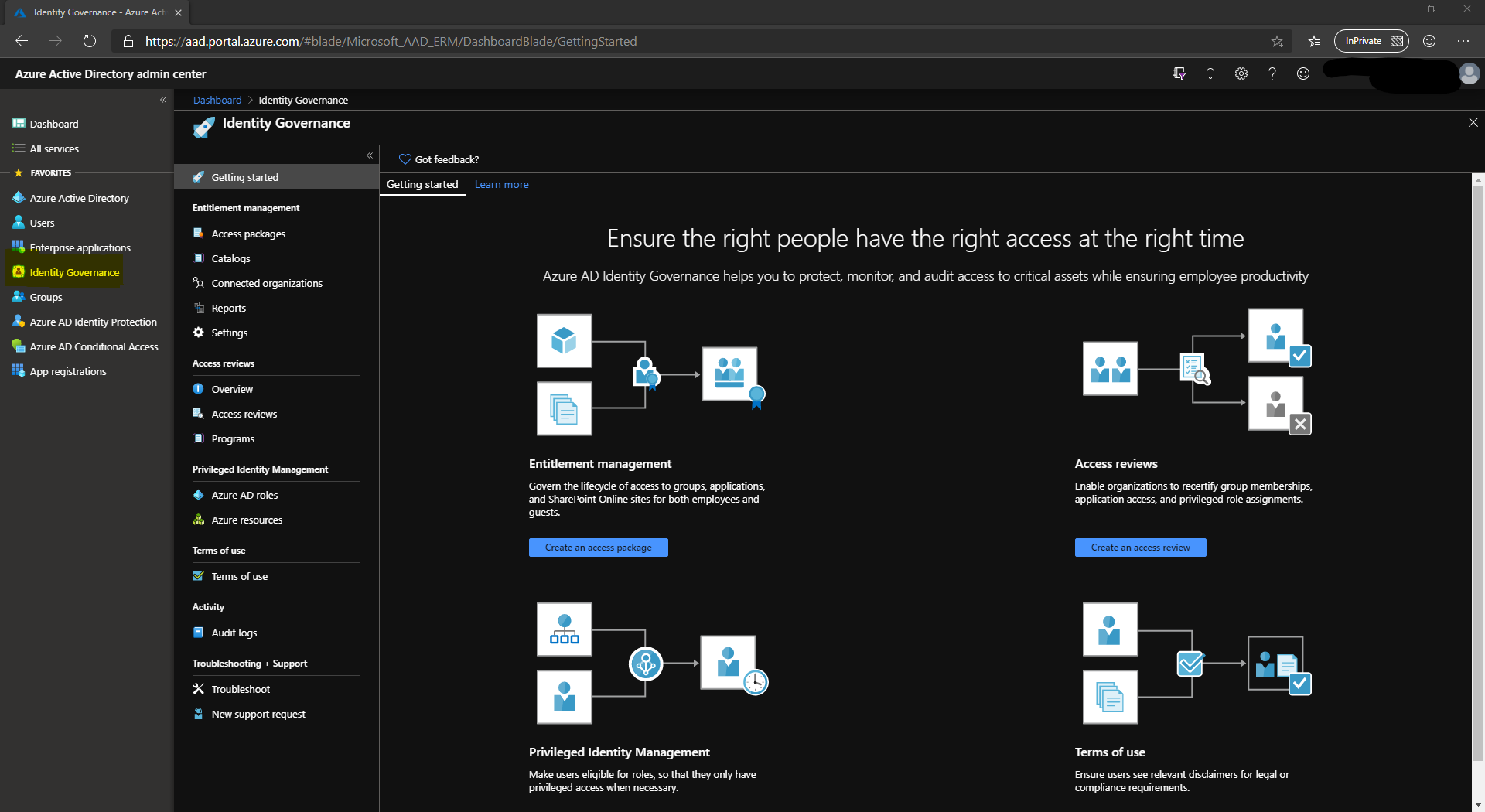The width and height of the screenshot is (1485, 812).
Task: Add page to browser favorites star
Action: (x=1276, y=41)
